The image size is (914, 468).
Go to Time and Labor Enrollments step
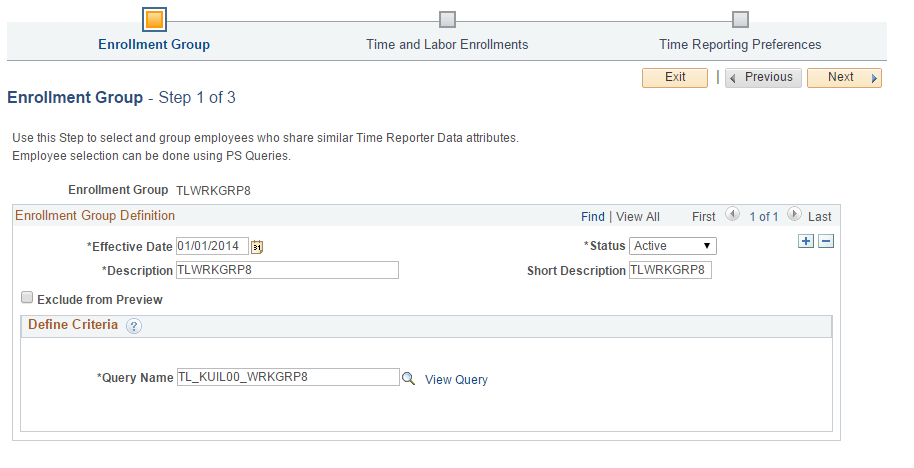[x=447, y=45]
